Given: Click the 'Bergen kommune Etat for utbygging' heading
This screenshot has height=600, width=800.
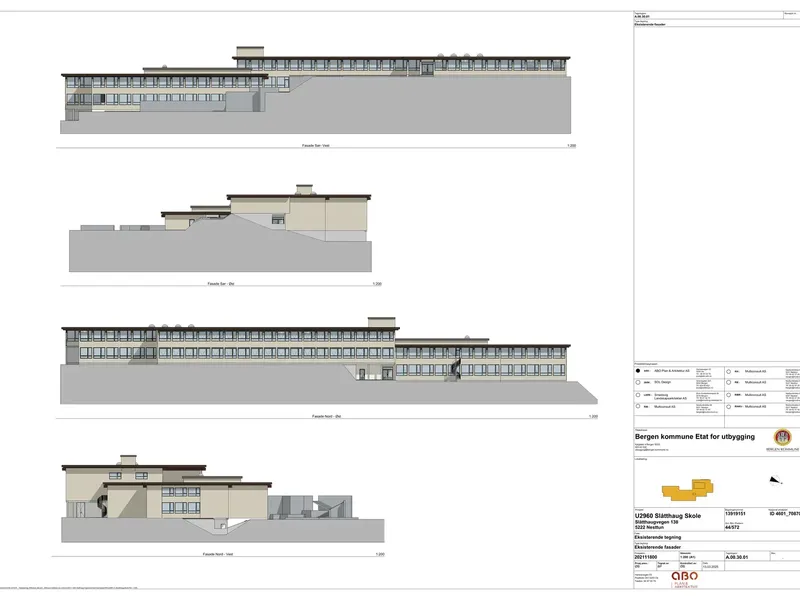Looking at the screenshot, I should [694, 437].
